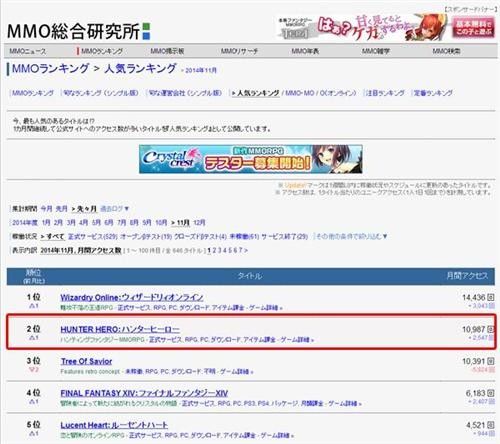Image resolution: width=500 pixels, height=444 pixels.
Task: Filter by サービス終了(29)
Action: (284, 237)
